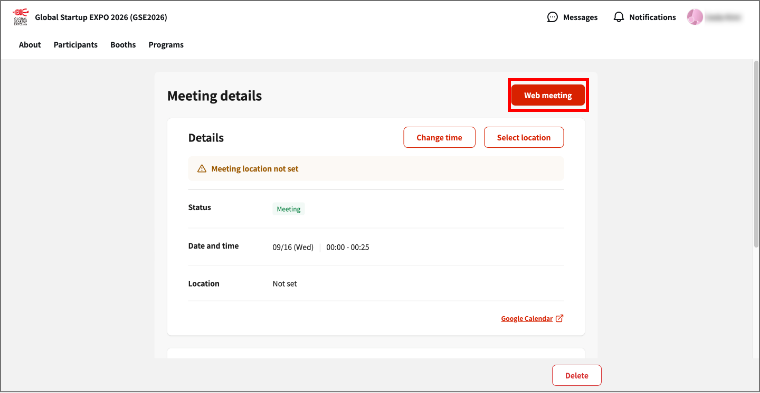Click the green Meeting status badge
The width and height of the screenshot is (760, 393).
pyautogui.click(x=288, y=209)
